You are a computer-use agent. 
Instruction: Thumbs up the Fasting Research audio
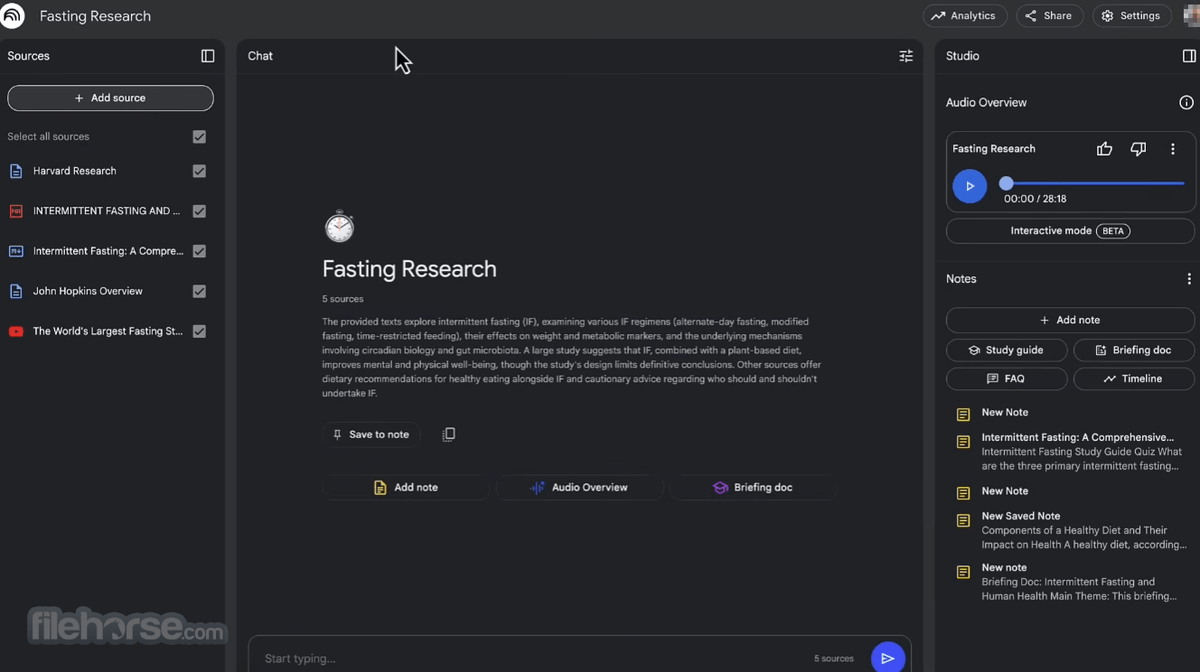click(1104, 149)
